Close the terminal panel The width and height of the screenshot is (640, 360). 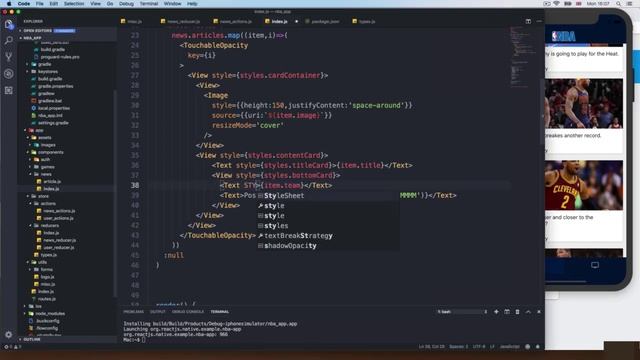coord(539,312)
